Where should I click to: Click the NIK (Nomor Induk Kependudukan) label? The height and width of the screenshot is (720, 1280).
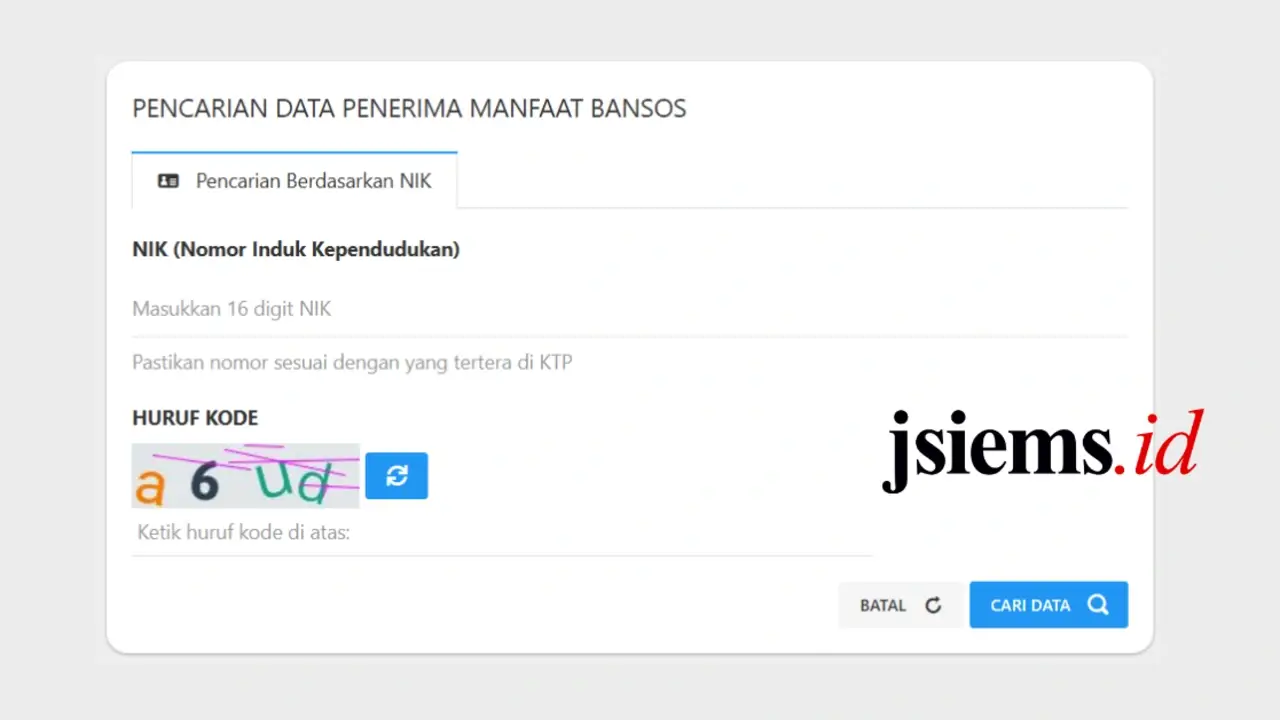pos(296,250)
